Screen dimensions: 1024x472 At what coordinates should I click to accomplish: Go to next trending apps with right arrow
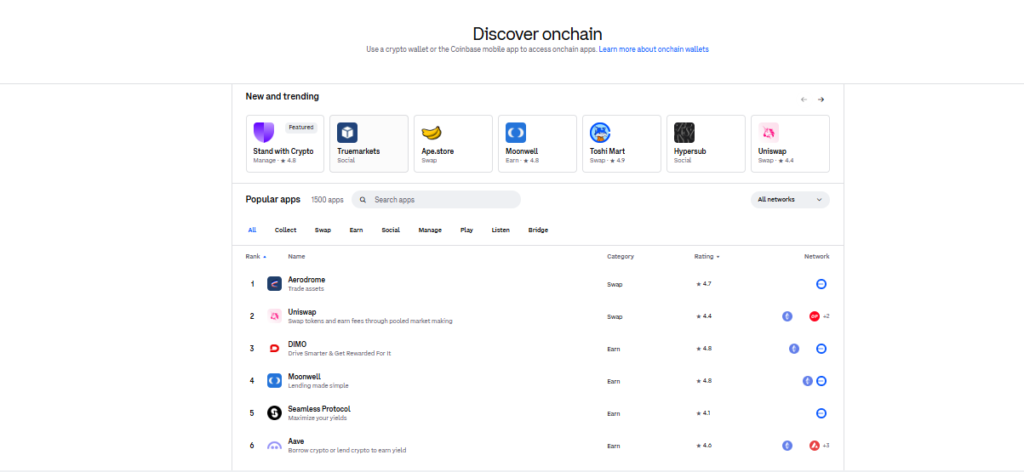click(x=821, y=100)
